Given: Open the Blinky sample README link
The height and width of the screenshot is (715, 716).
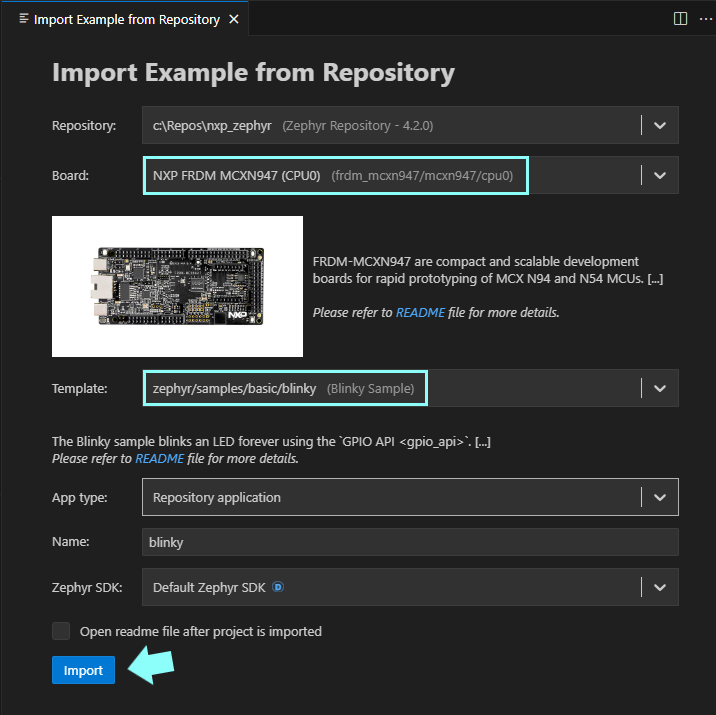Looking at the screenshot, I should click(x=160, y=458).
